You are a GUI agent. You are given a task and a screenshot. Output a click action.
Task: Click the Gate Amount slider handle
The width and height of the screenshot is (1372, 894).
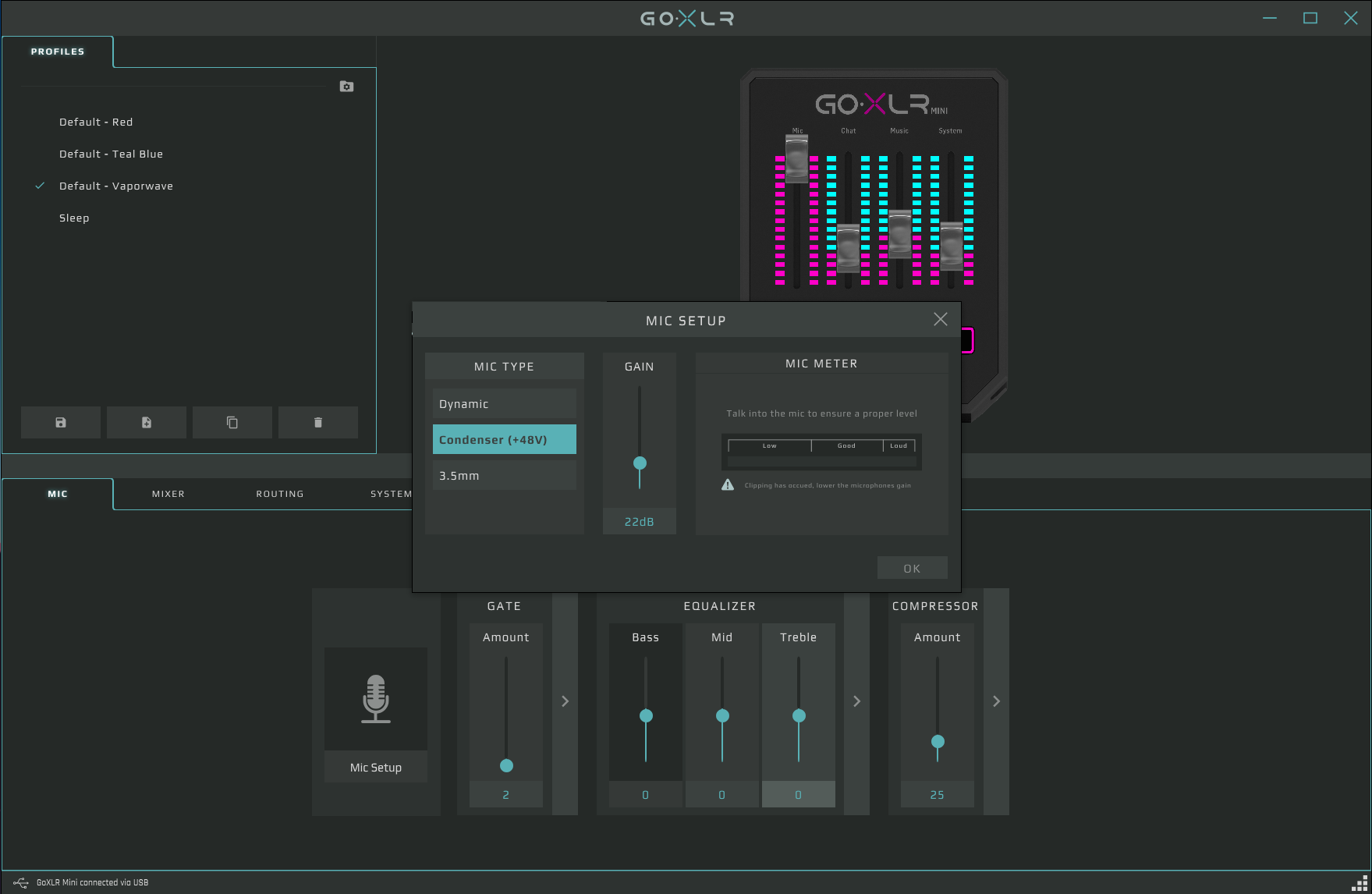[506, 765]
